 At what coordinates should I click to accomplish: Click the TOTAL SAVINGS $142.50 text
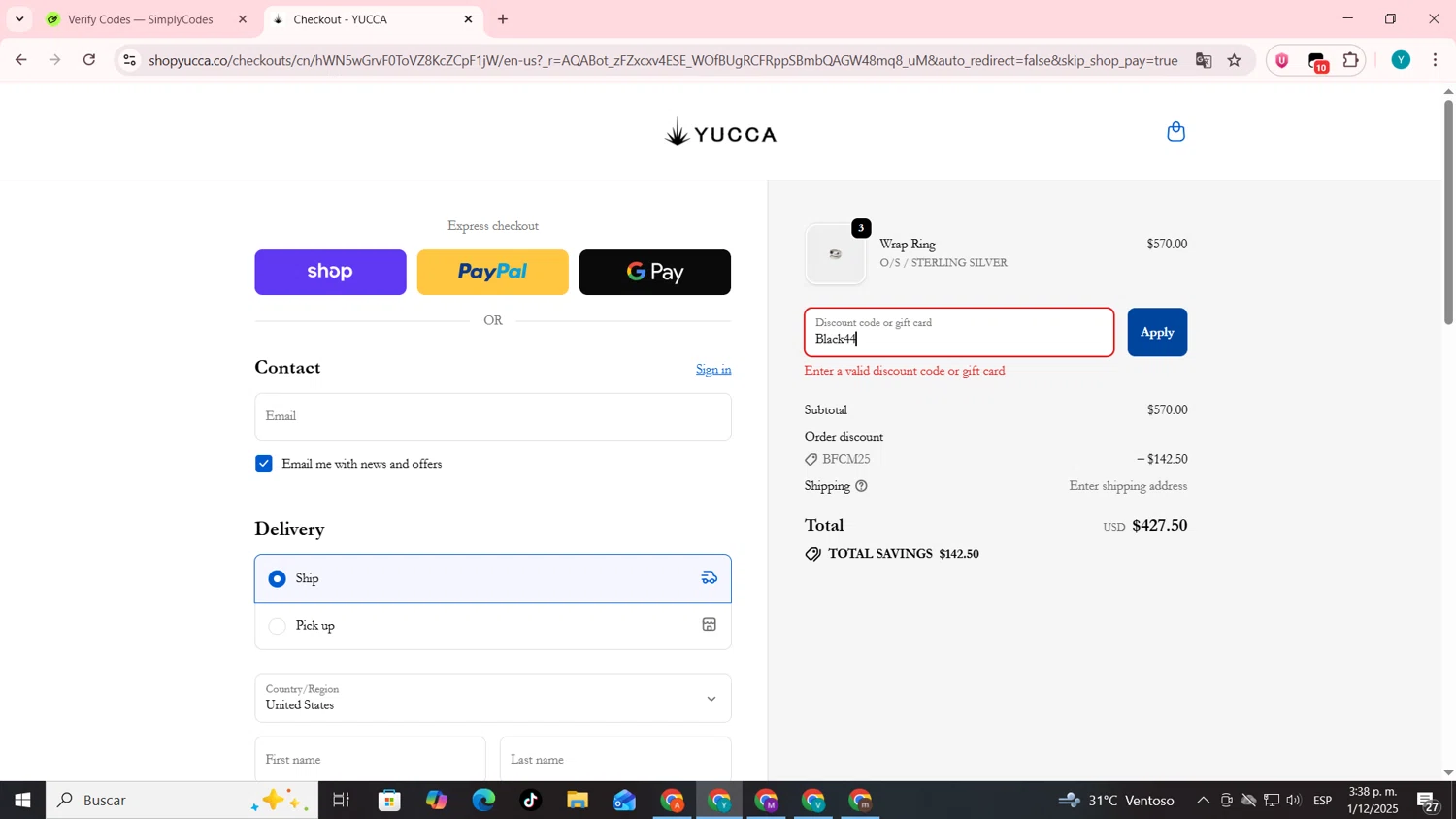(x=903, y=555)
